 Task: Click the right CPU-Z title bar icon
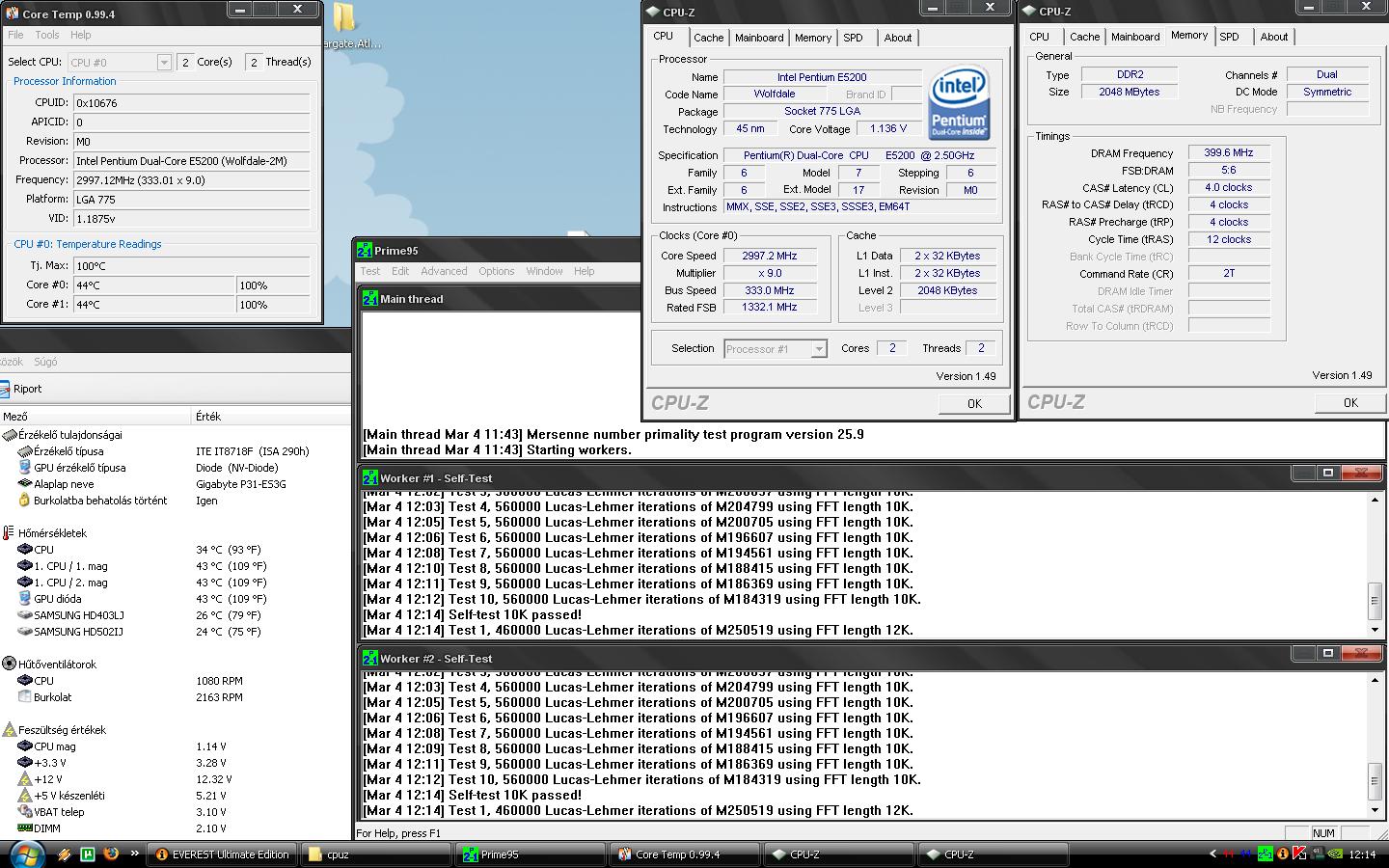pyautogui.click(x=1029, y=12)
